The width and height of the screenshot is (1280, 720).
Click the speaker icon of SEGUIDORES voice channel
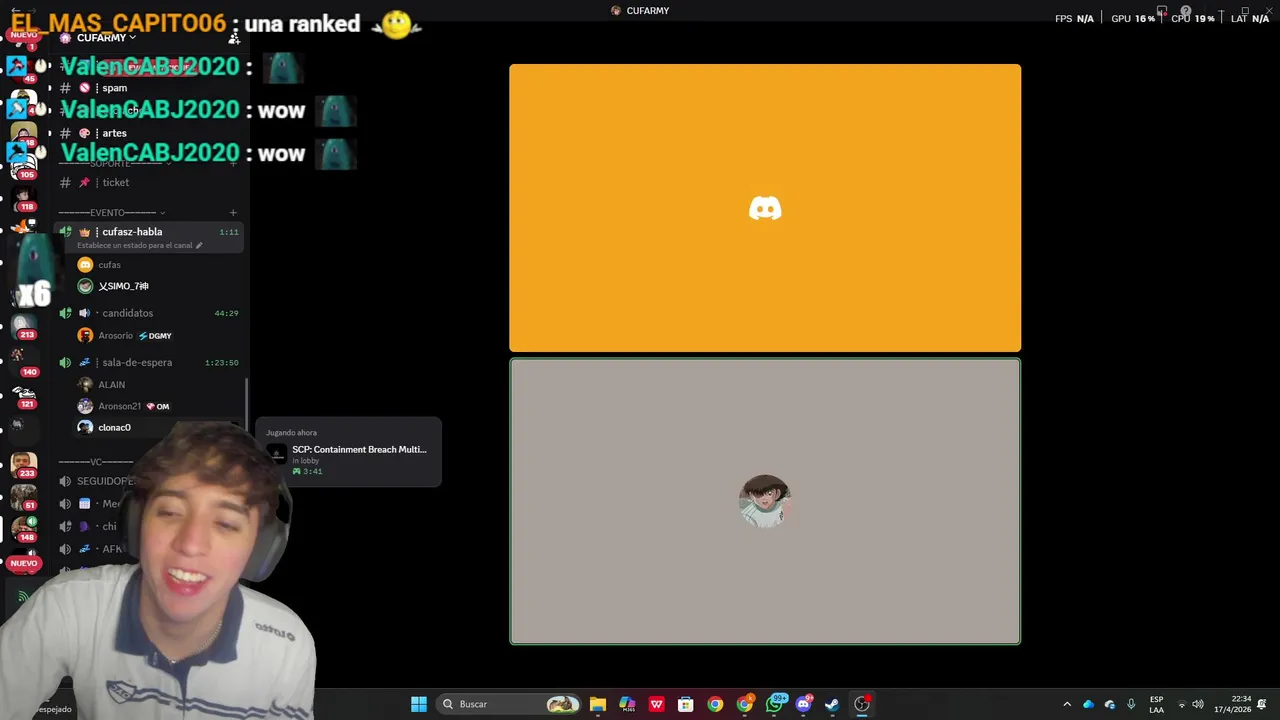(x=65, y=481)
